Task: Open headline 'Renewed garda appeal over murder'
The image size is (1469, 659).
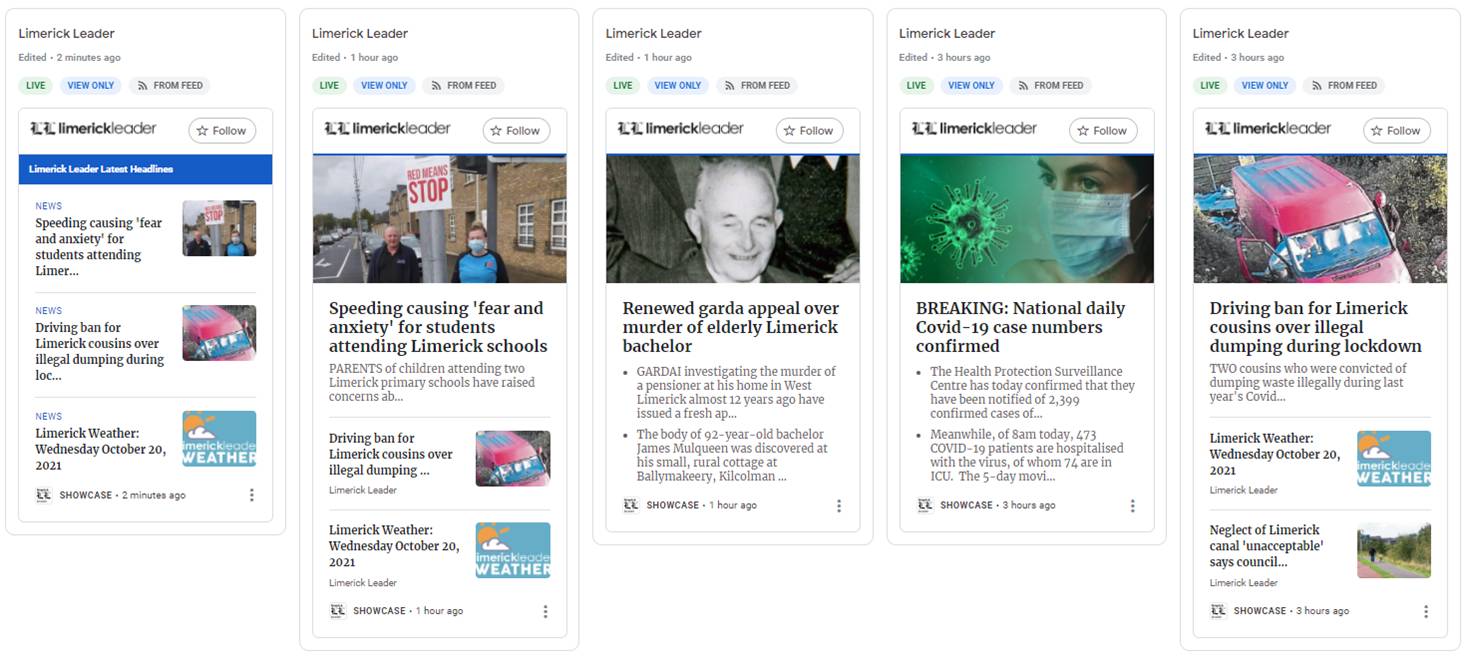Action: pos(731,327)
